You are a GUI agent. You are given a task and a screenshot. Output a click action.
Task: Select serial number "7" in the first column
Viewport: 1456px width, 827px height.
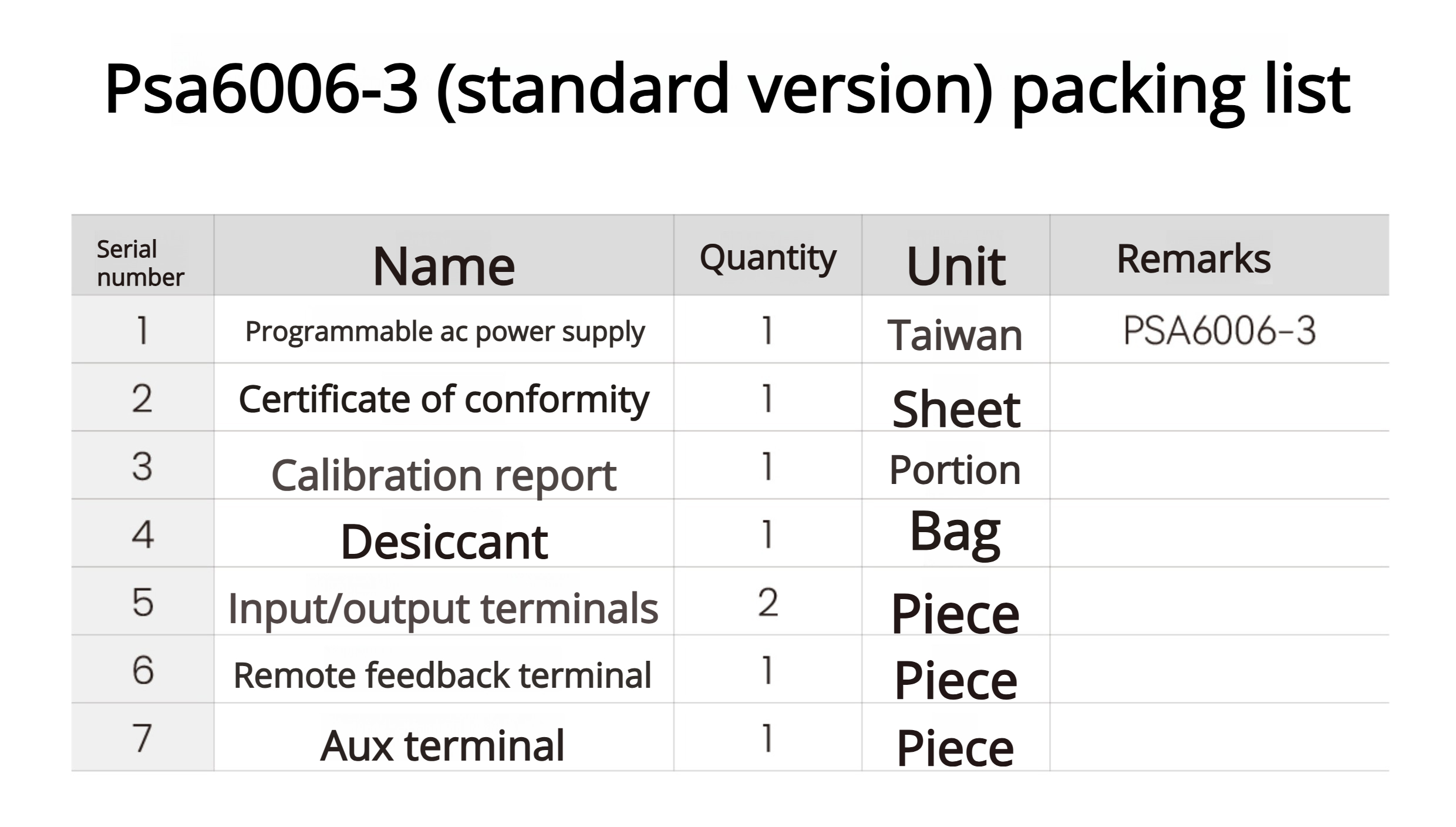(142, 738)
